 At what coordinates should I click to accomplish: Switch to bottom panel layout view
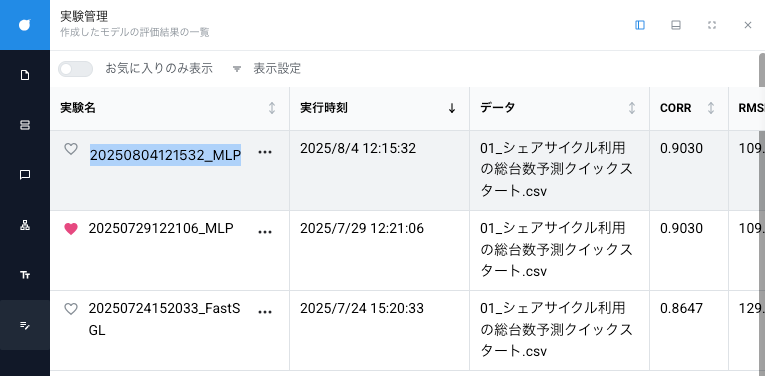pos(676,25)
